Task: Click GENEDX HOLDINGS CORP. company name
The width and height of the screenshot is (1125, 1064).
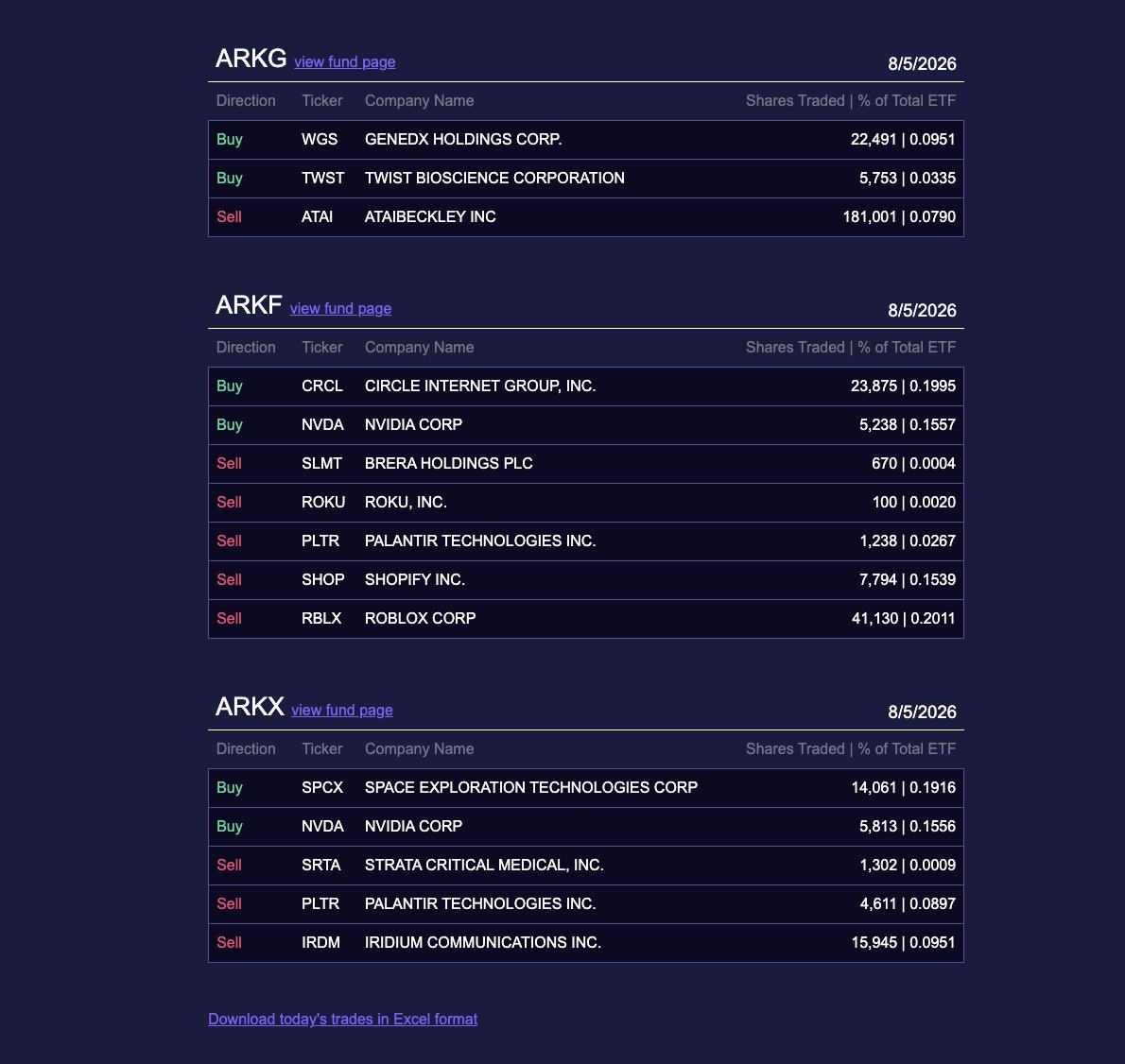Action: tap(463, 139)
